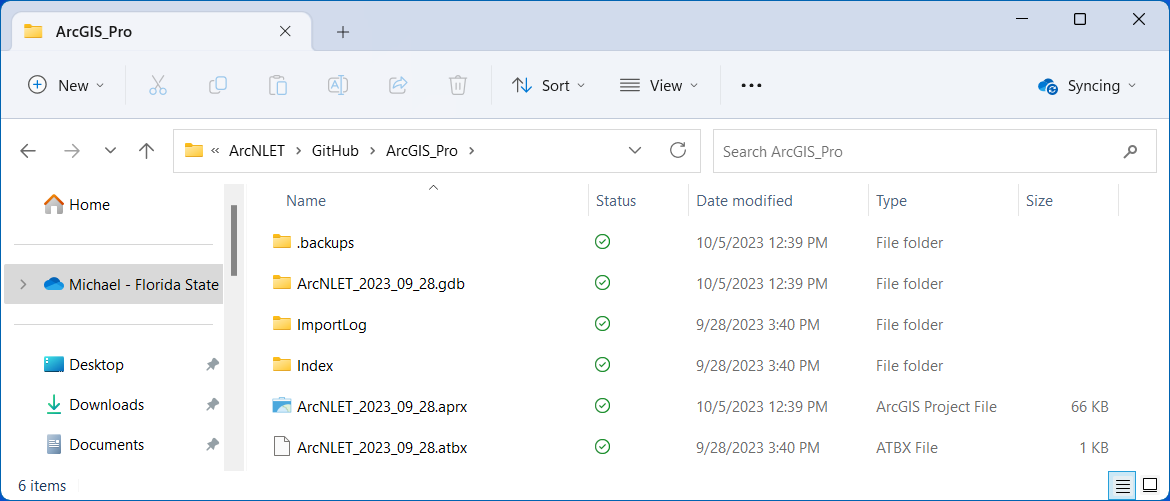Click sync status icon for ImportLog row
The width and height of the screenshot is (1170, 501).
click(602, 324)
